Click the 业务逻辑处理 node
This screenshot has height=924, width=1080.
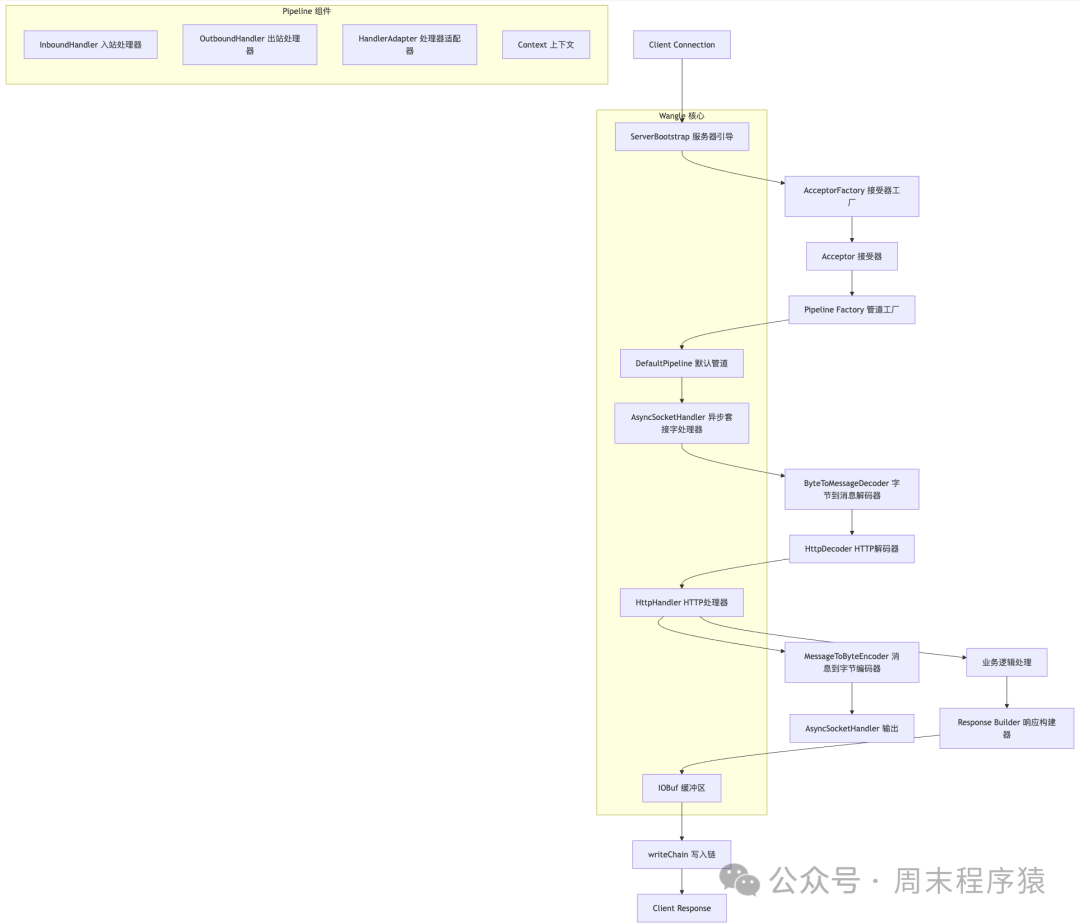(1006, 662)
